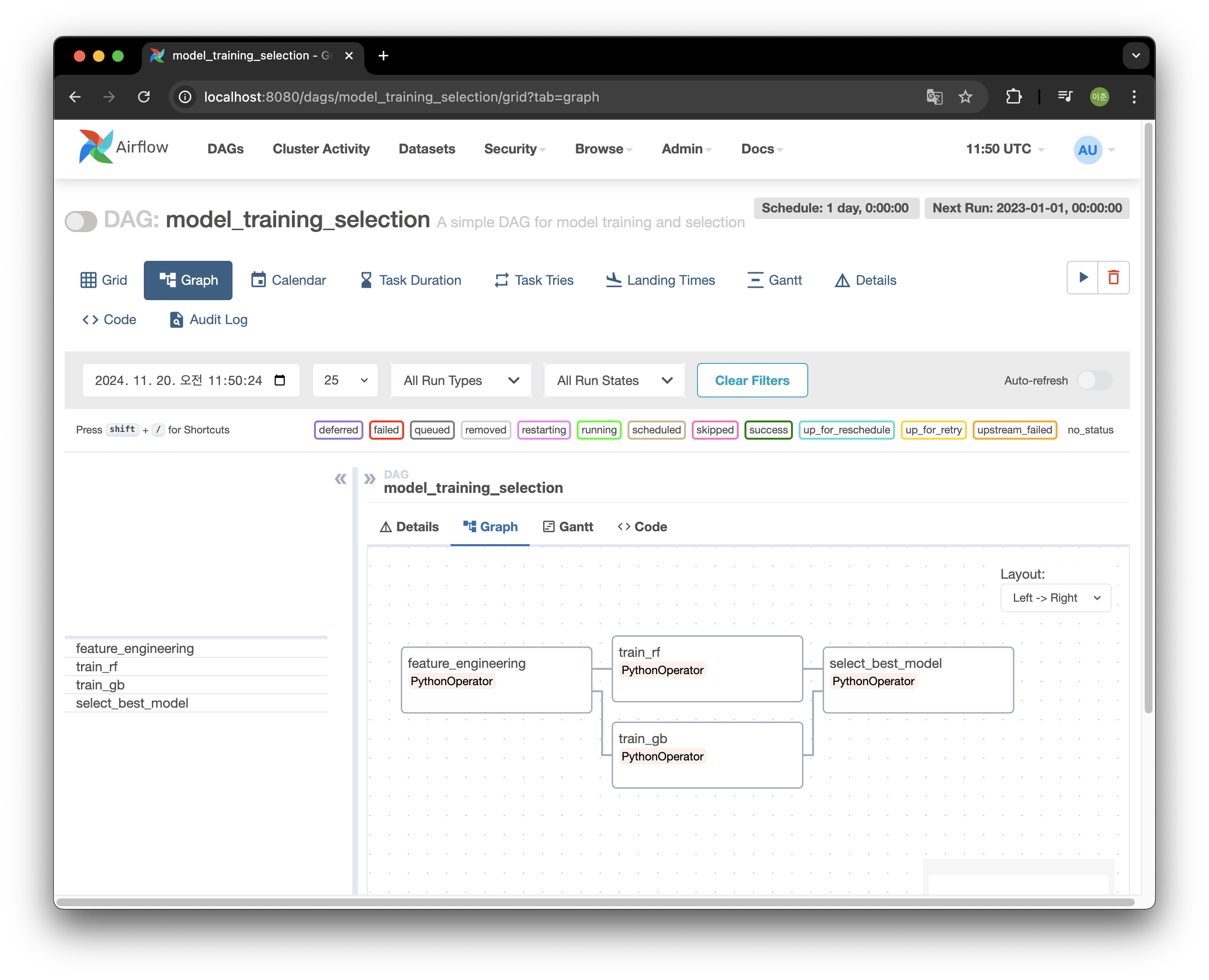Click the Airflow pinwheel logo
Image resolution: width=1209 pixels, height=980 pixels.
point(96,147)
